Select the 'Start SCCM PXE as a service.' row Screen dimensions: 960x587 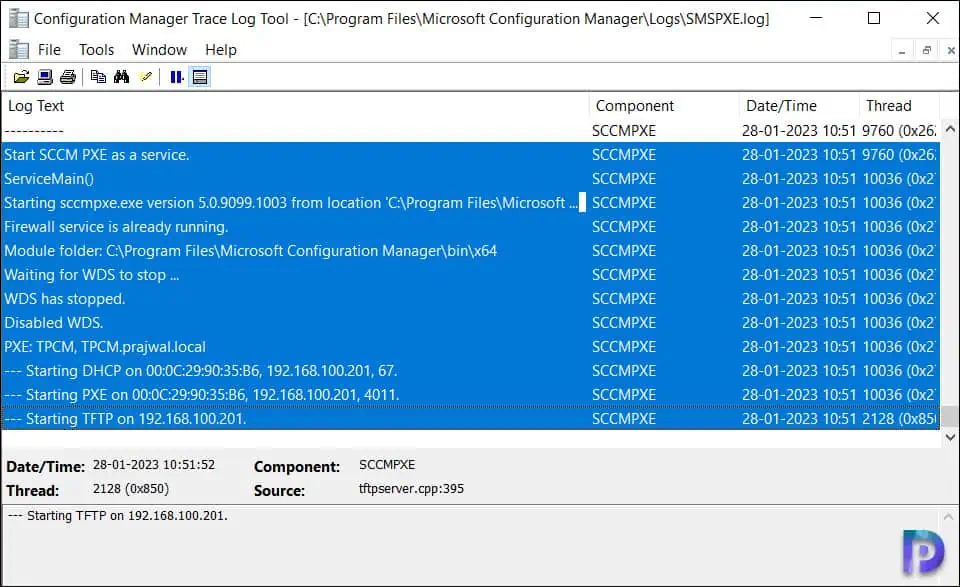tap(470, 155)
